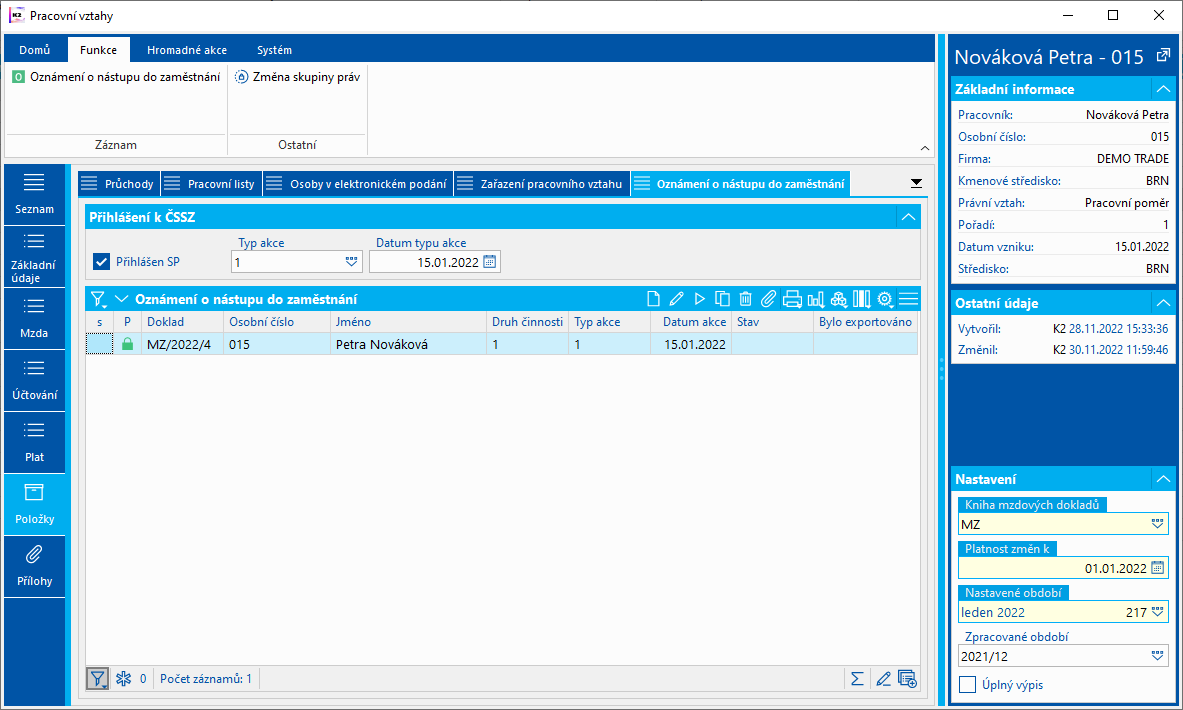This screenshot has height=710, width=1183.
Task: Open calendar for Platnost změn k
Action: [1158, 567]
